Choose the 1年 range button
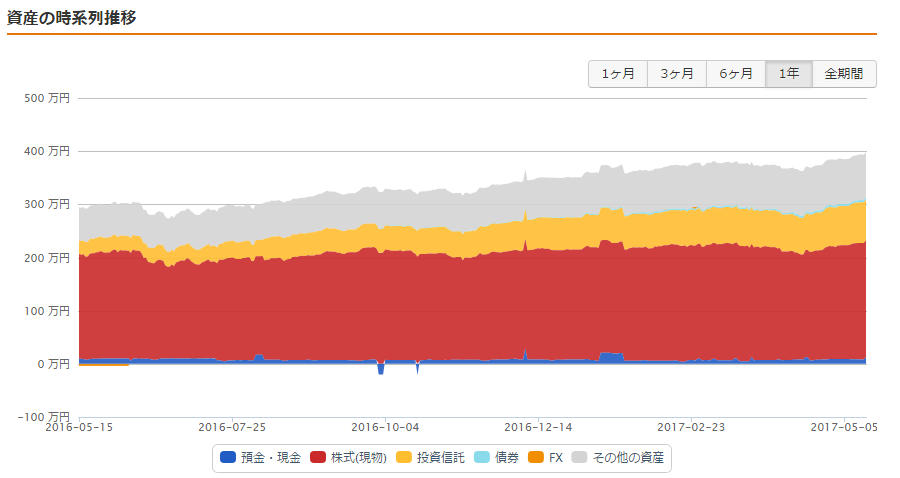The height and width of the screenshot is (478, 900). (789, 74)
